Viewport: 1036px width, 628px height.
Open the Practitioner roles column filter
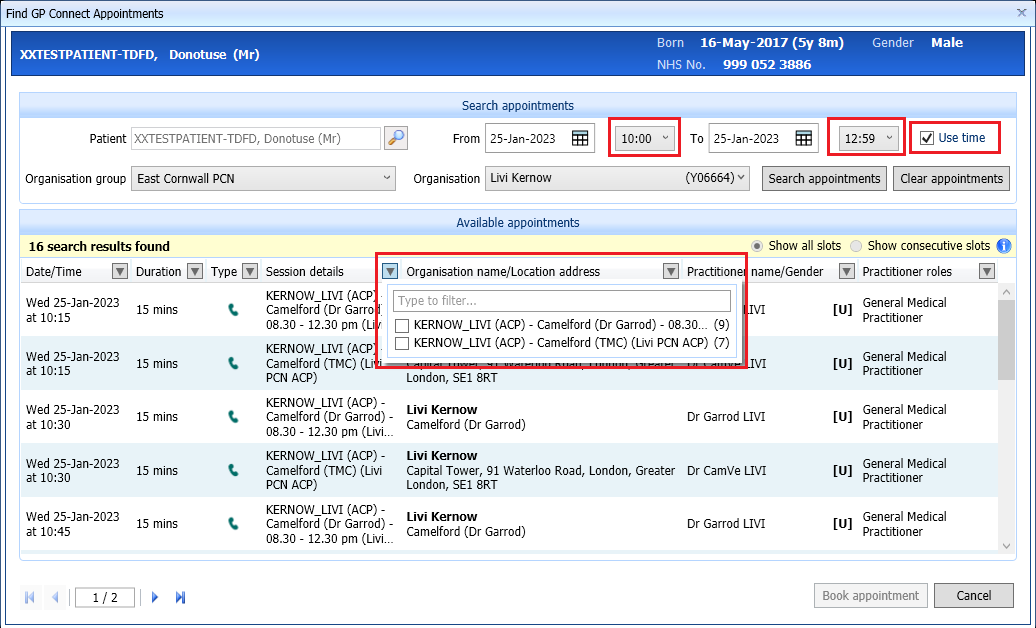[986, 271]
